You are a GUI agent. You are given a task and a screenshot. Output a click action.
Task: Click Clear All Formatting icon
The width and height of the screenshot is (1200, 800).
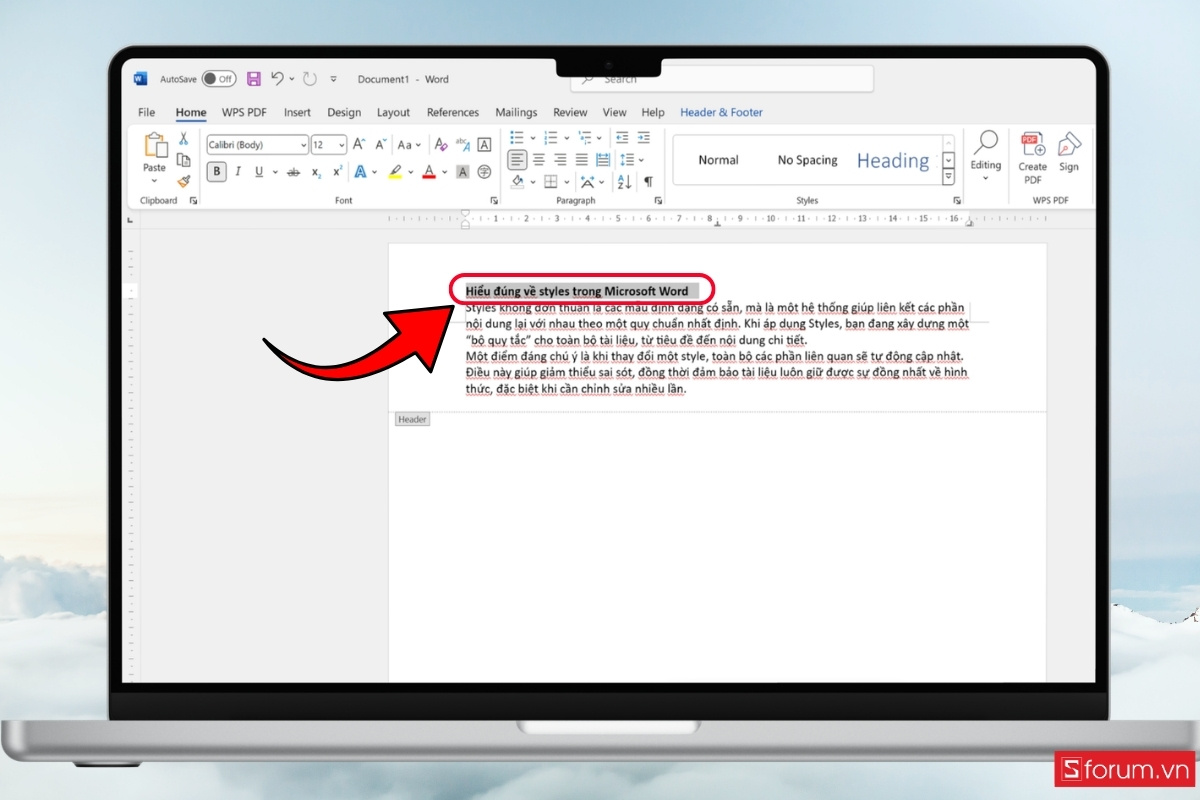(441, 145)
